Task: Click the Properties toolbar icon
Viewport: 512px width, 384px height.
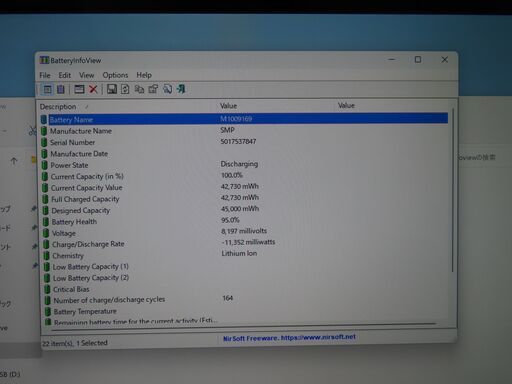Action: [153, 89]
